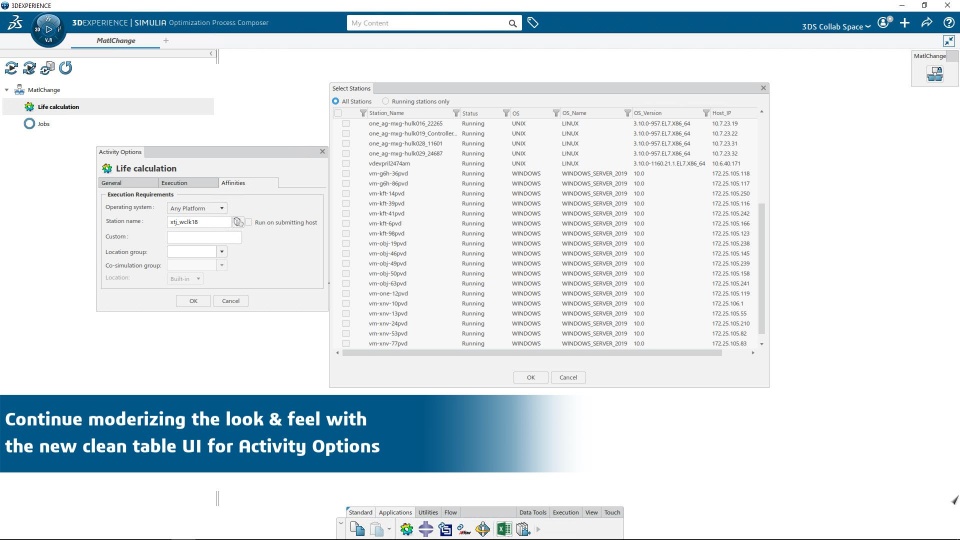Click the link flow icon in the bottom toolbar
Viewport: 960px width, 540px height.
tap(464, 529)
